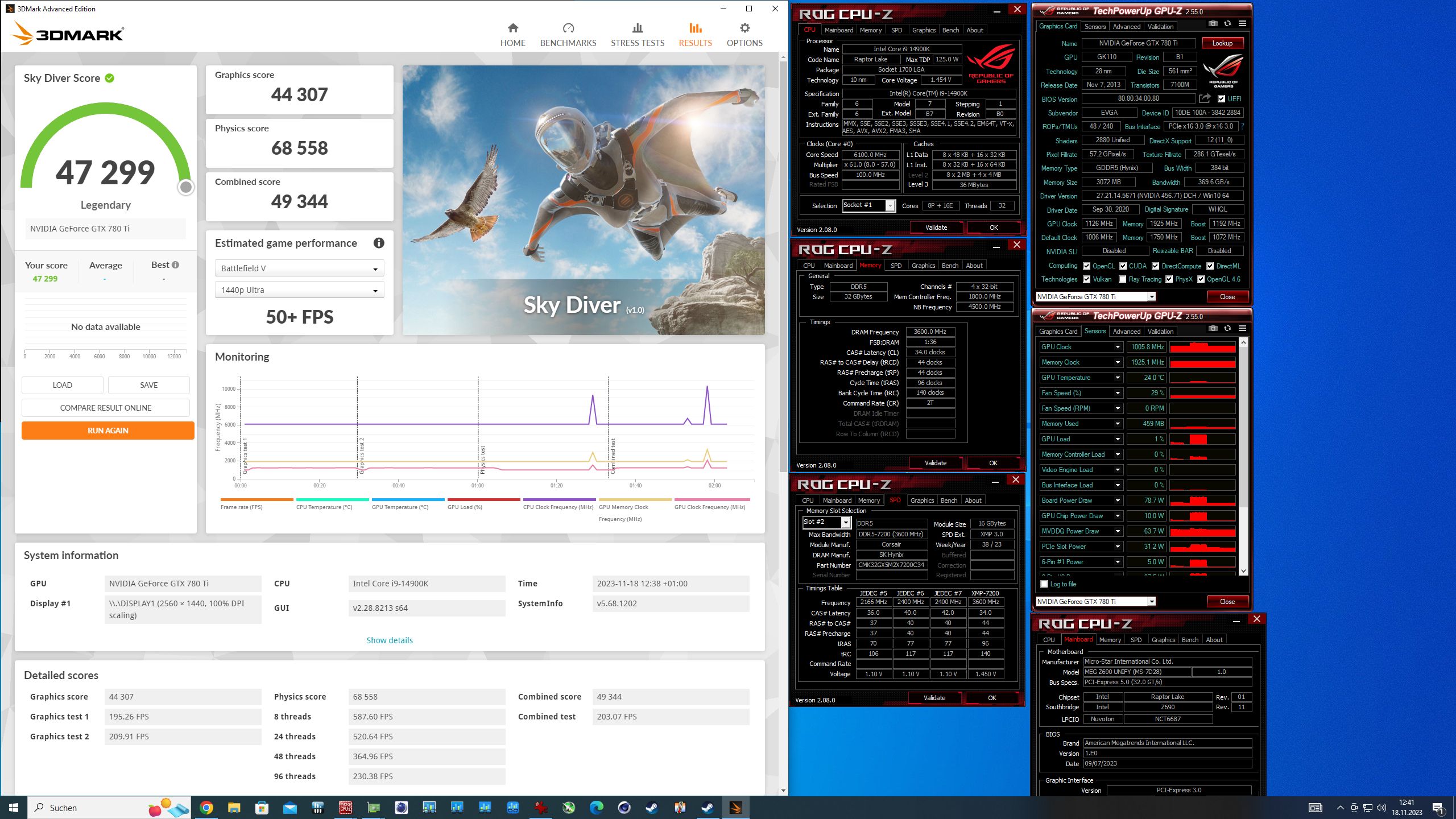Toggle the UEFI checkbox in GPU-Z
Viewport: 1456px width, 819px height.
click(1221, 99)
